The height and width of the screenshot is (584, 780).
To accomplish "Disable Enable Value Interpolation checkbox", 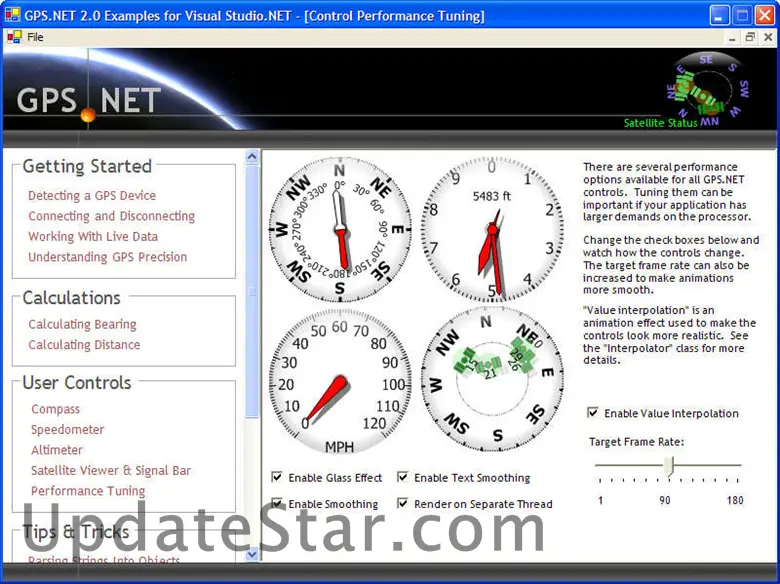I will point(593,413).
